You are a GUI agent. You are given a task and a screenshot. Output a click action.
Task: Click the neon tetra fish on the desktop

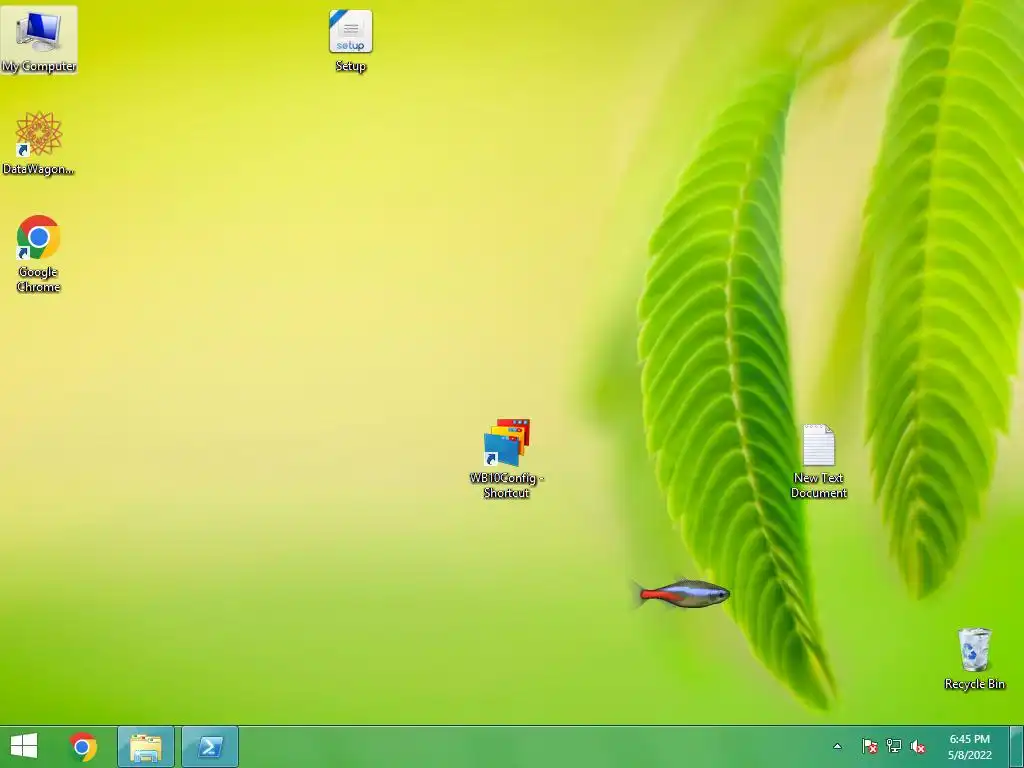681,594
